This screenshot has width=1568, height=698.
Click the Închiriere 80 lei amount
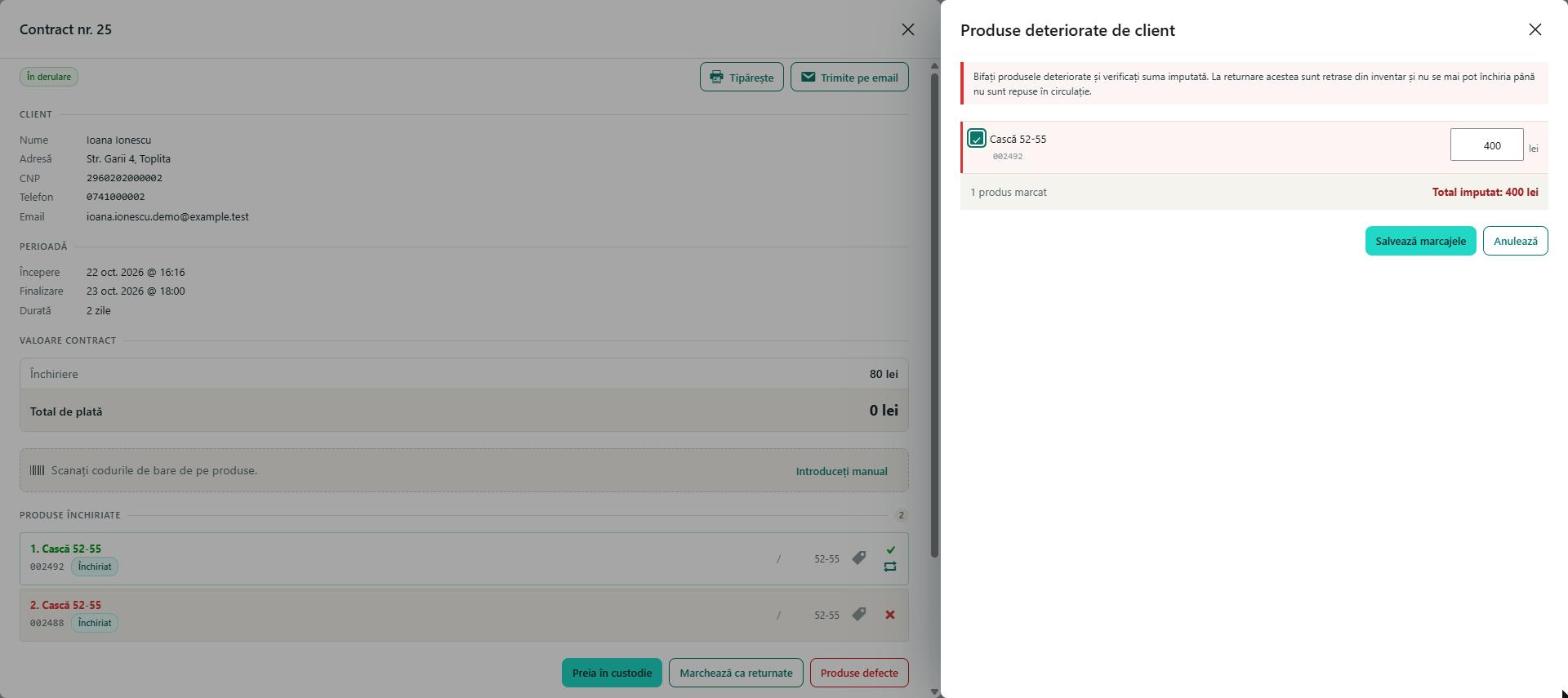[884, 374]
